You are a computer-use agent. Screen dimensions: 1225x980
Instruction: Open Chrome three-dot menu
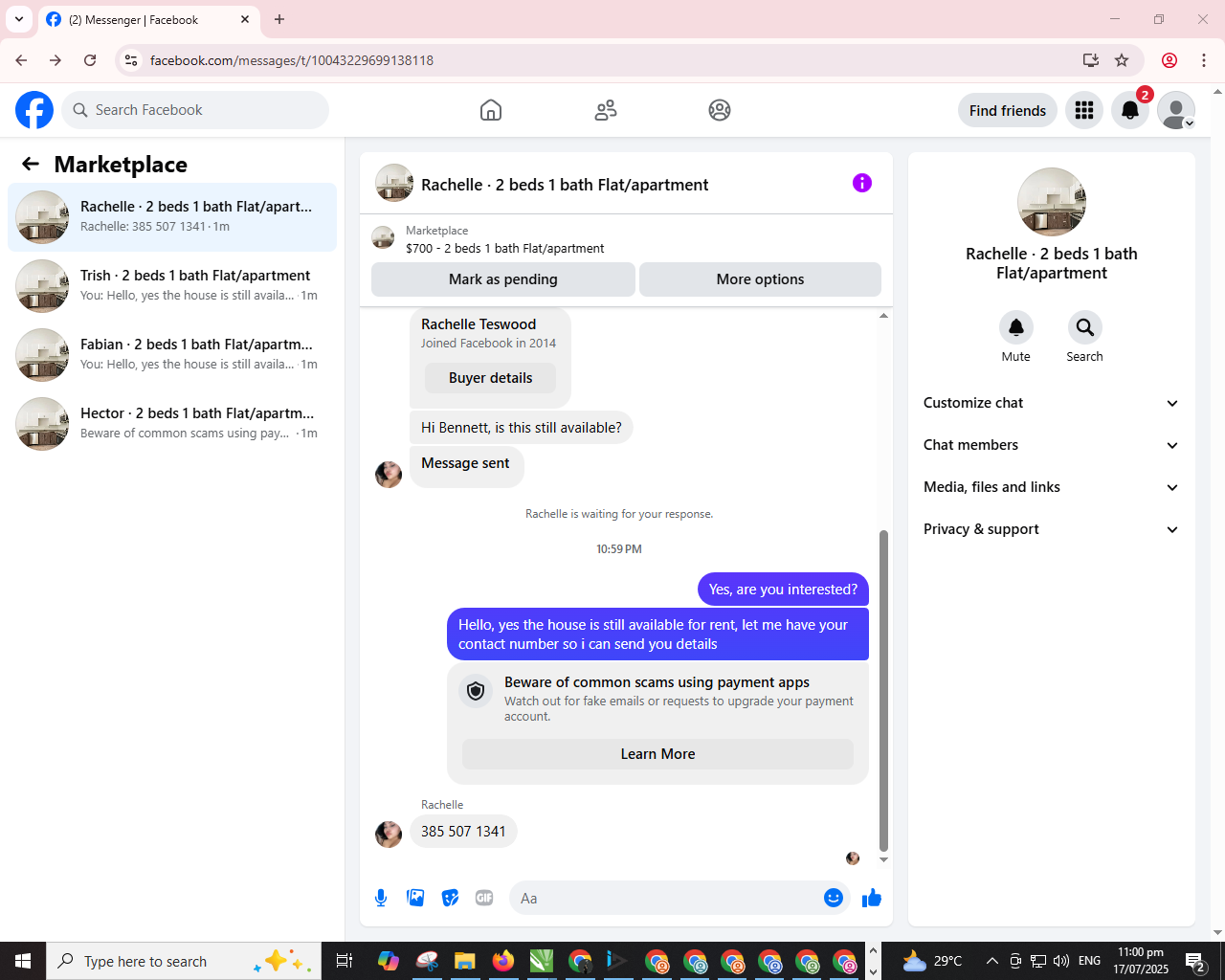pyautogui.click(x=1204, y=60)
